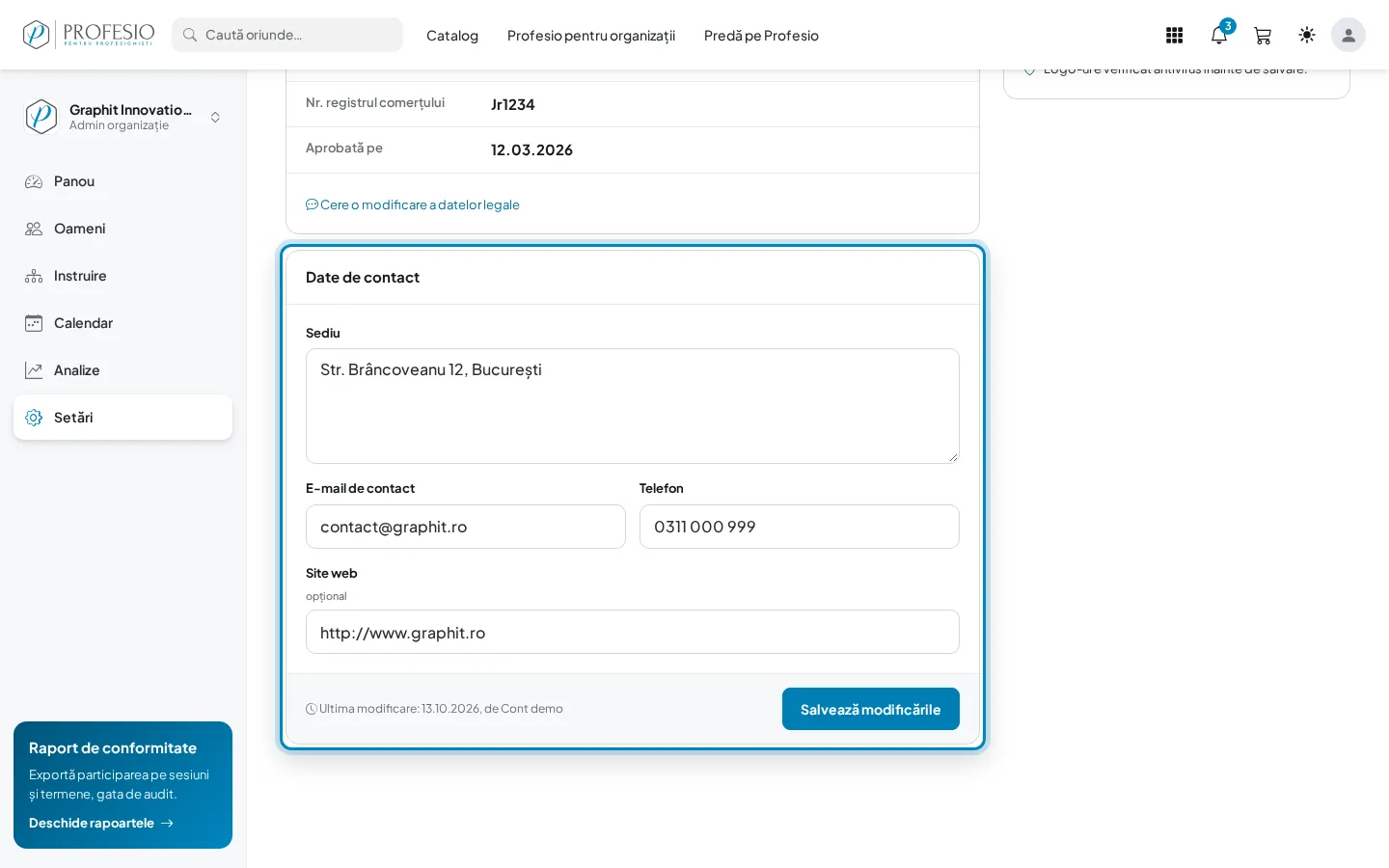
Task: Open Profesio pentru organizații link
Action: pos(591,36)
